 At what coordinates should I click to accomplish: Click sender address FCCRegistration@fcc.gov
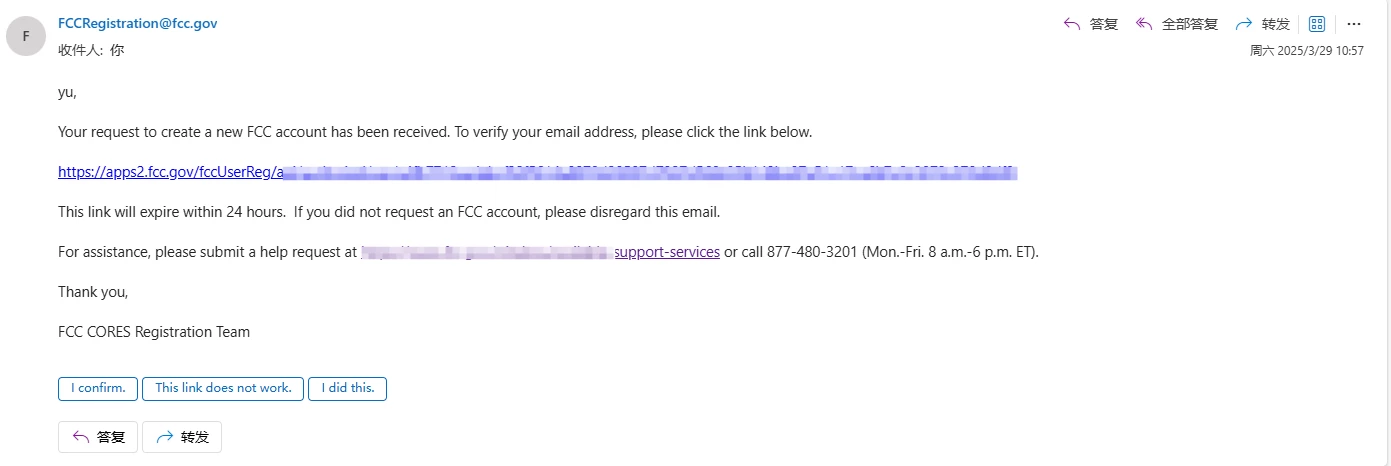(x=138, y=23)
